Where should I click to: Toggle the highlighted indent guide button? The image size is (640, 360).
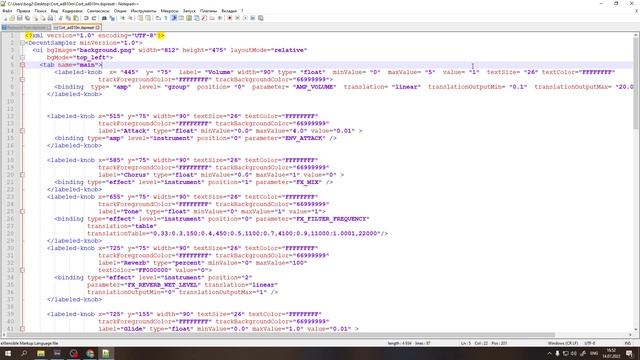tap(173, 18)
